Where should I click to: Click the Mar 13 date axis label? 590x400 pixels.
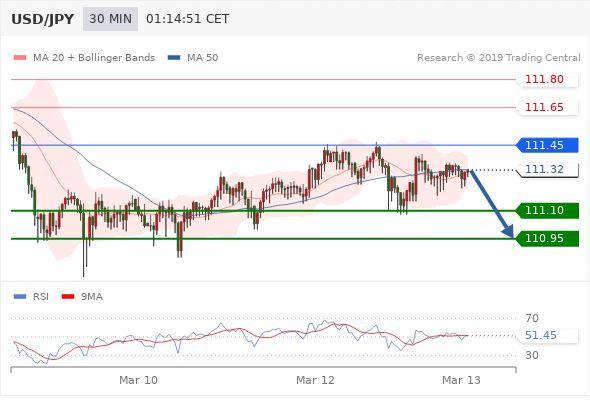(461, 380)
